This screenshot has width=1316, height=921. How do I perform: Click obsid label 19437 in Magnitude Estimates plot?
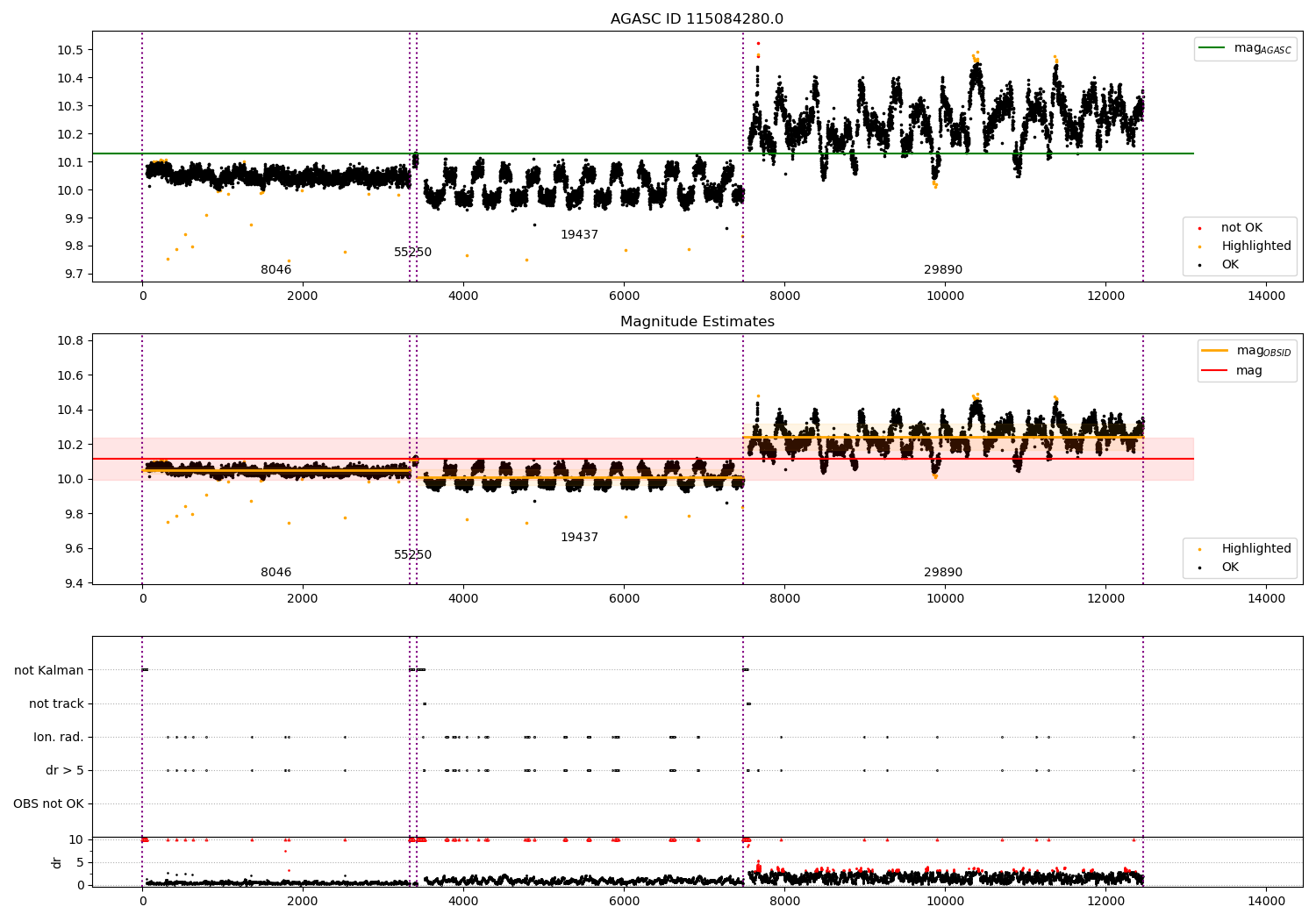[579, 538]
